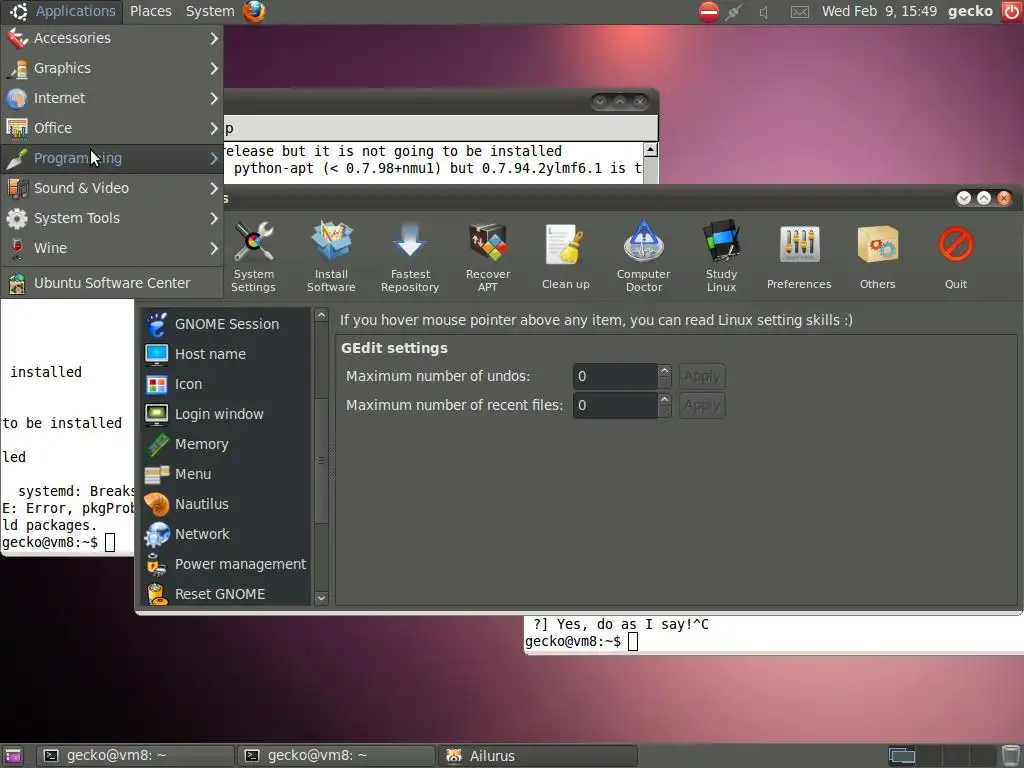Screen dimensions: 1024x768
Task: Open Install Software in Ailurus toolbar
Action: point(331,258)
